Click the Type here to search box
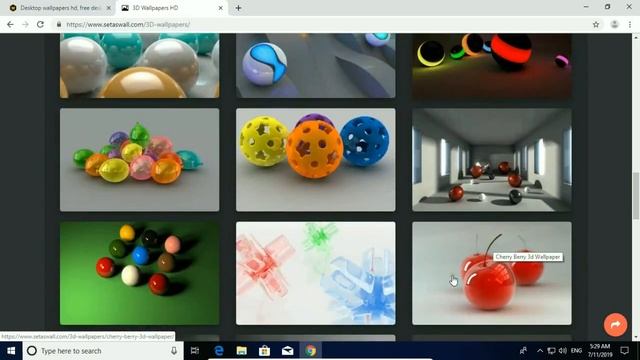Image resolution: width=640 pixels, height=360 pixels. pos(102,351)
